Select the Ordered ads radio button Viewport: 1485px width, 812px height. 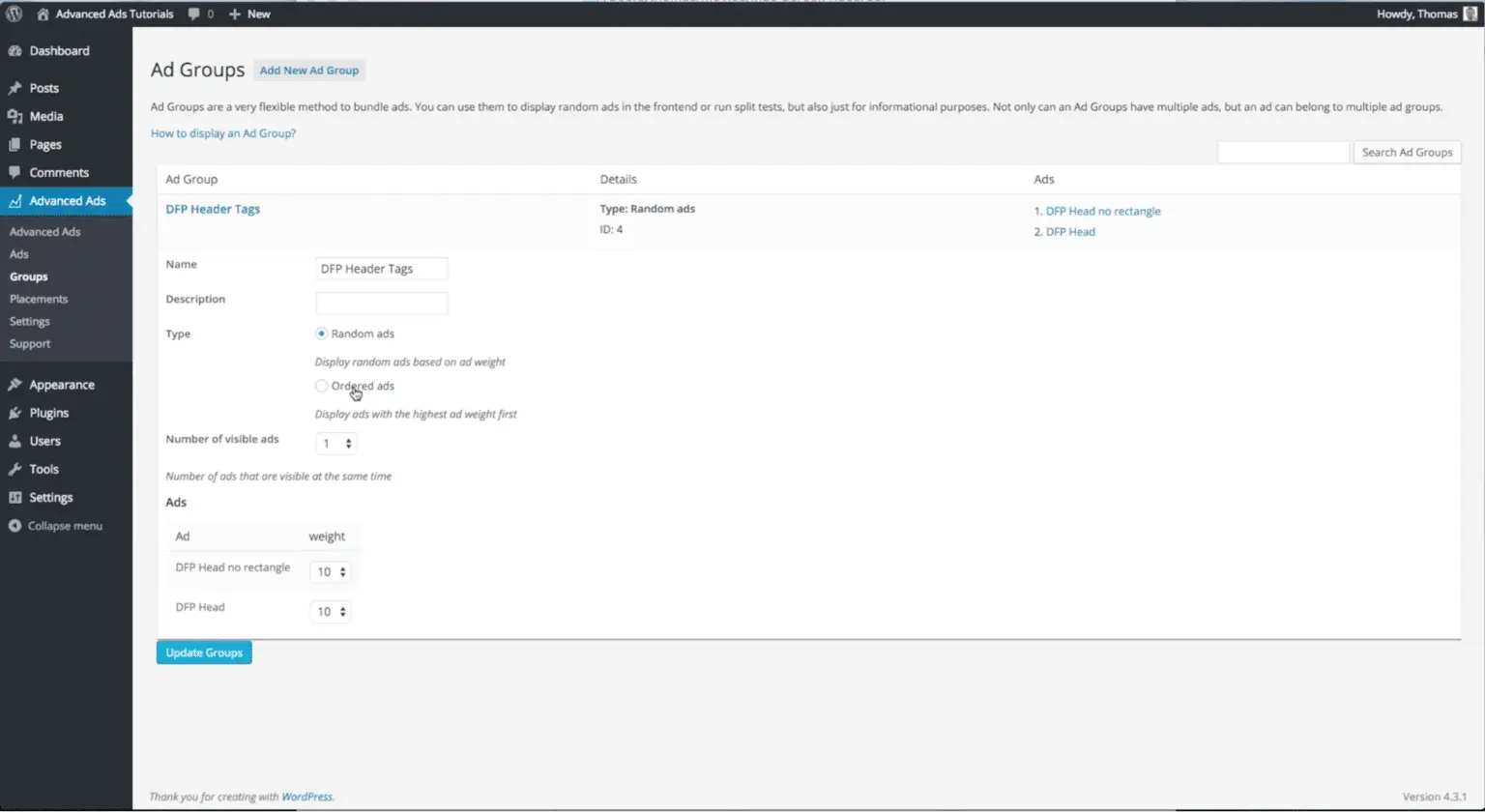click(x=321, y=386)
